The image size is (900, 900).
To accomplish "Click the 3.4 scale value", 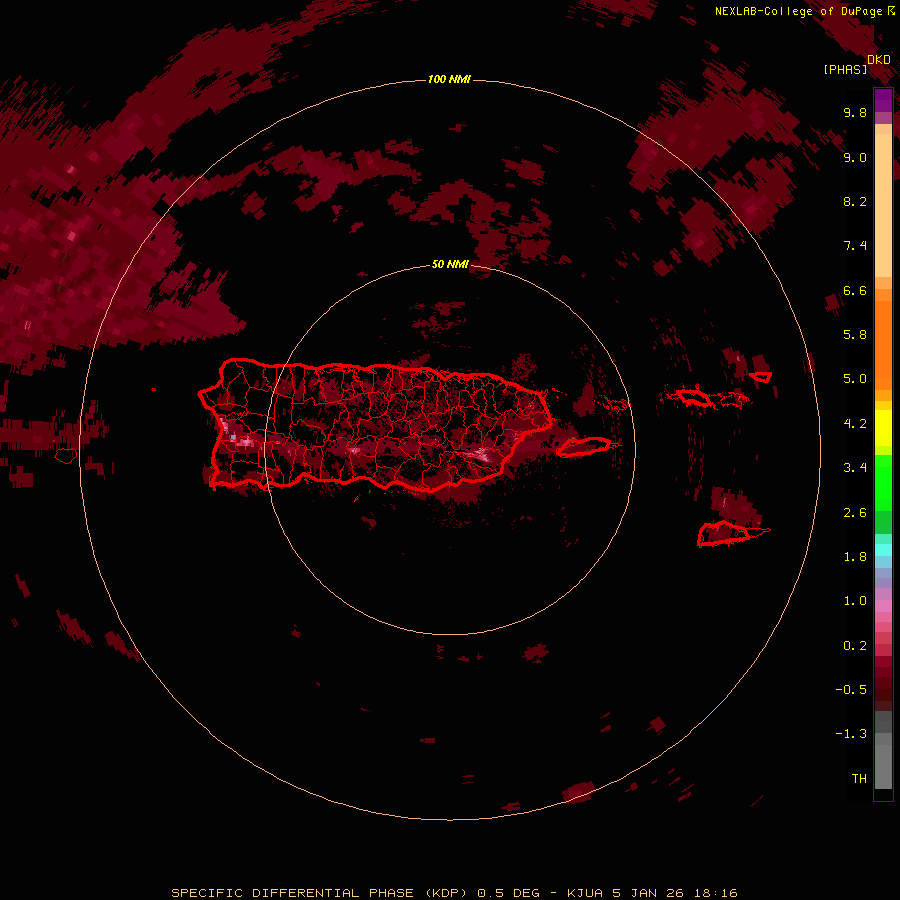I will tap(855, 468).
